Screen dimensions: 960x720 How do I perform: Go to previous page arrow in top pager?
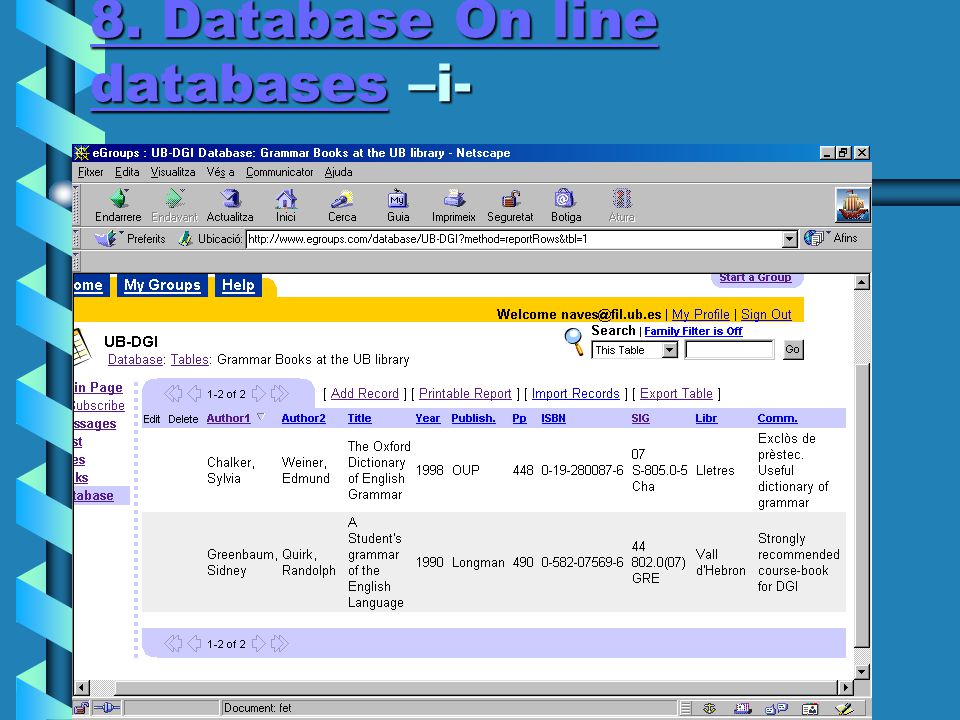point(195,394)
